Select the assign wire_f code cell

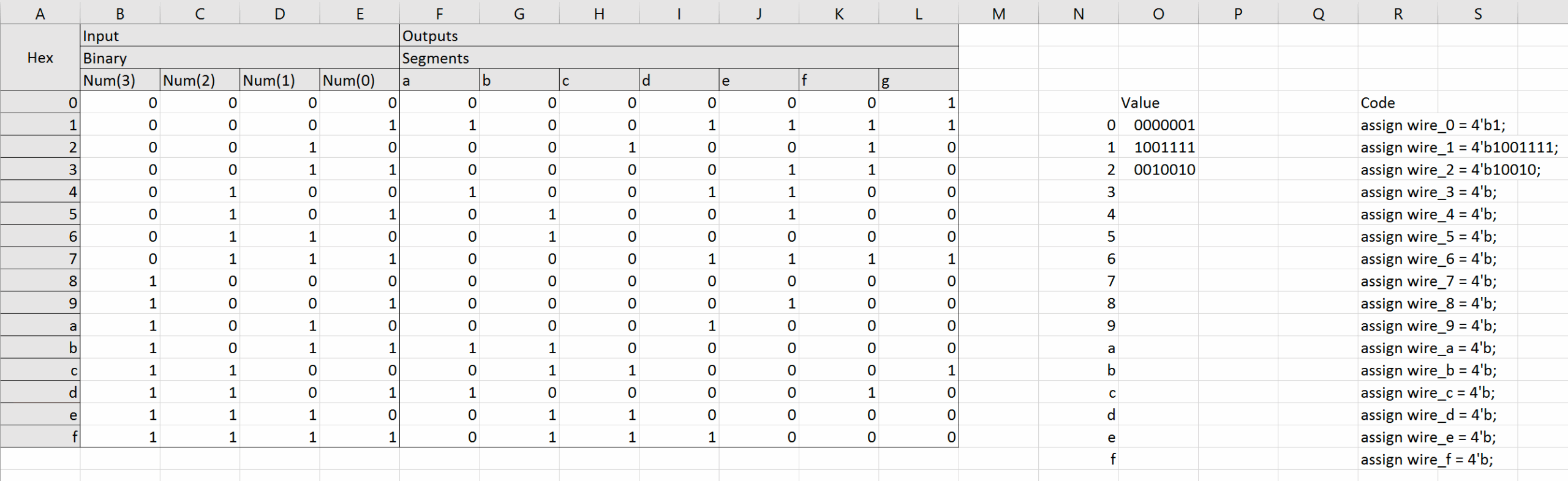[1426, 460]
